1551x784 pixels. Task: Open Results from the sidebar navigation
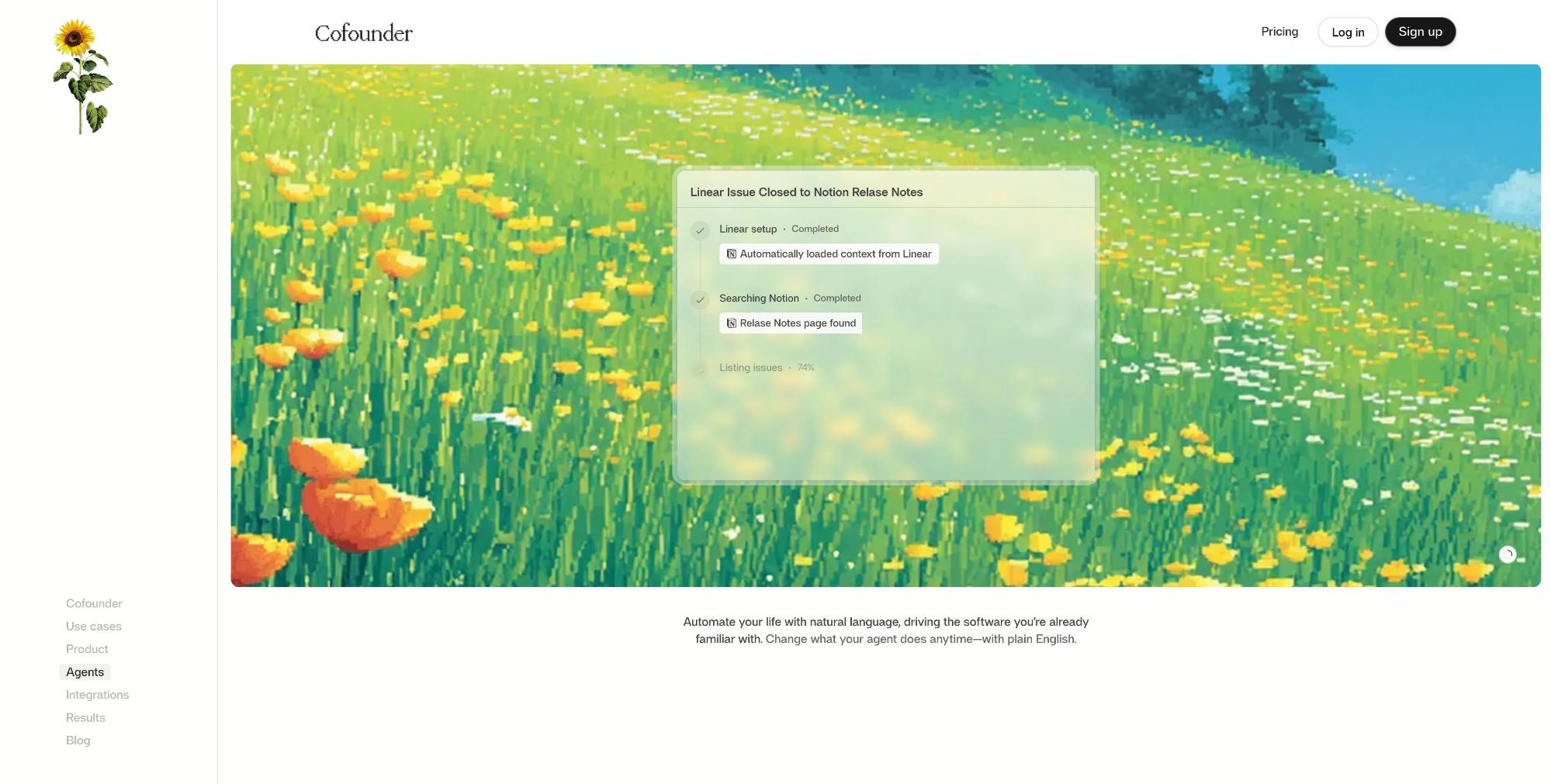coord(85,718)
